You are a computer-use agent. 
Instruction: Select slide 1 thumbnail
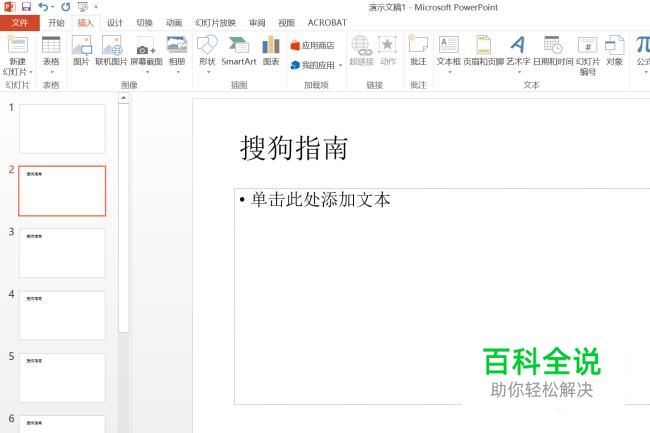point(62,129)
